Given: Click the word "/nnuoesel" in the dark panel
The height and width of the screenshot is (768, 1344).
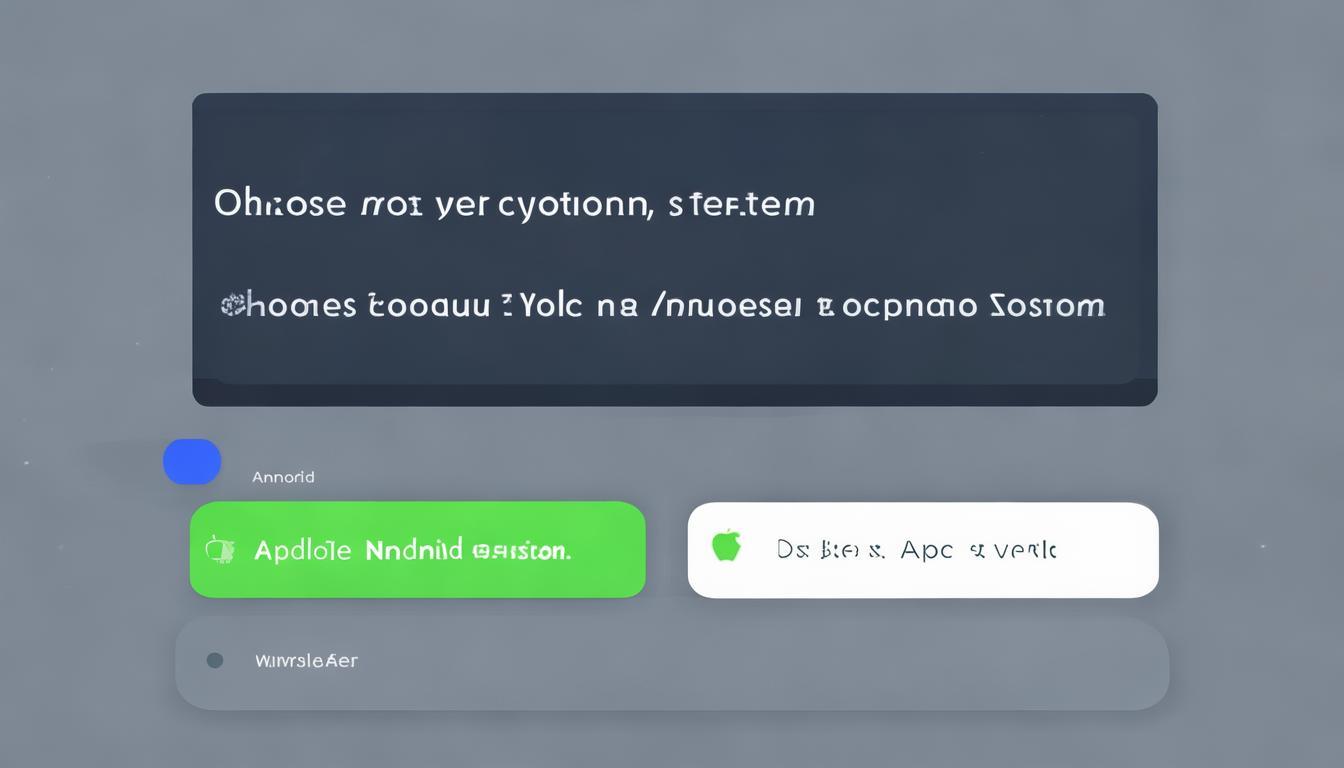Looking at the screenshot, I should pyautogui.click(x=724, y=305).
